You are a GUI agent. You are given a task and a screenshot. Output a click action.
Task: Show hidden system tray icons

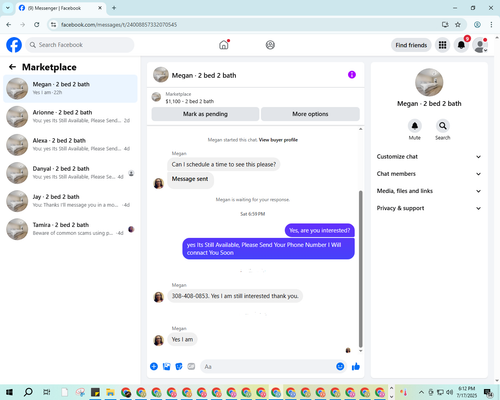421,392
